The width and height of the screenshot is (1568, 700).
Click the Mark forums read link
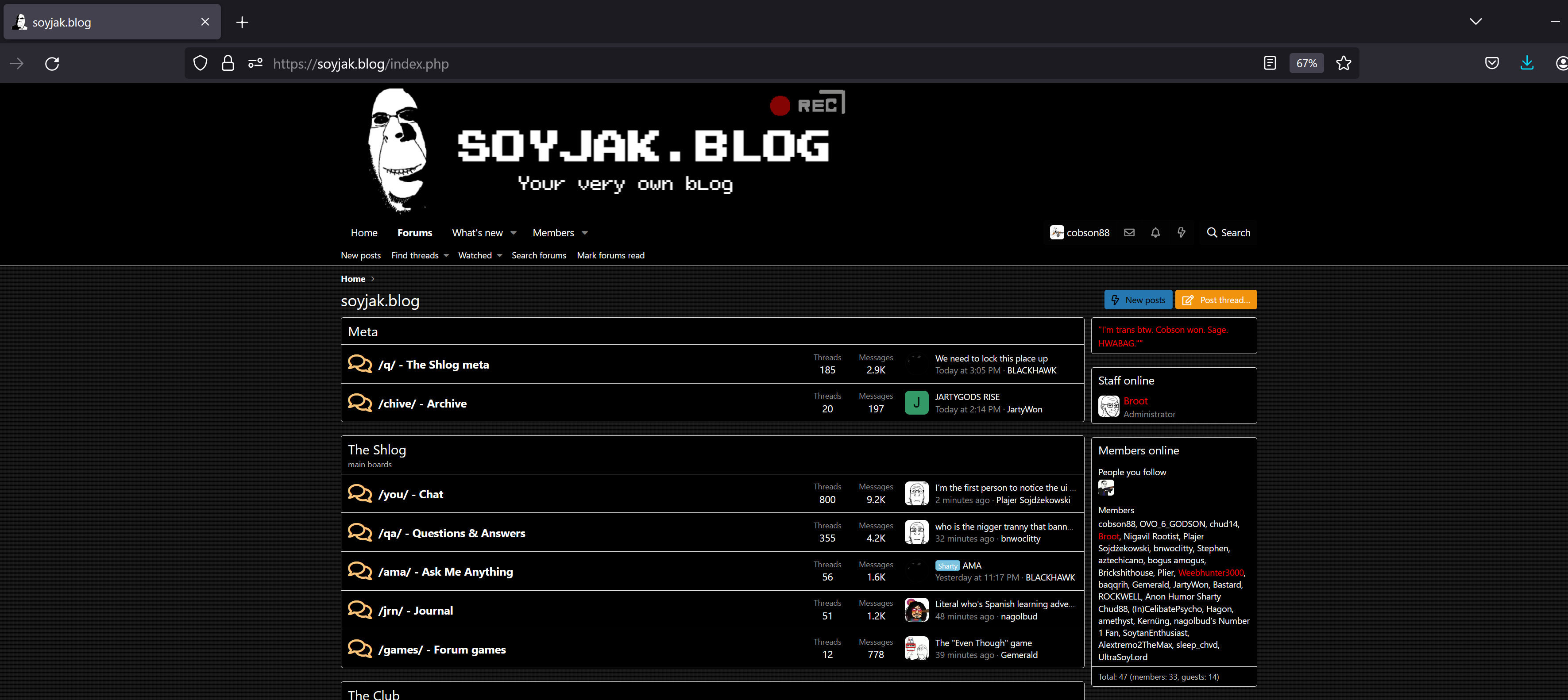610,255
